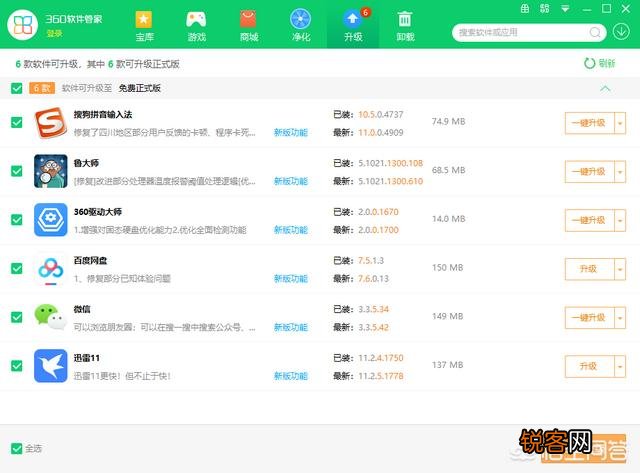640x473 pixels.
Task: Click 一键升级 for 微信
Action: (x=589, y=318)
